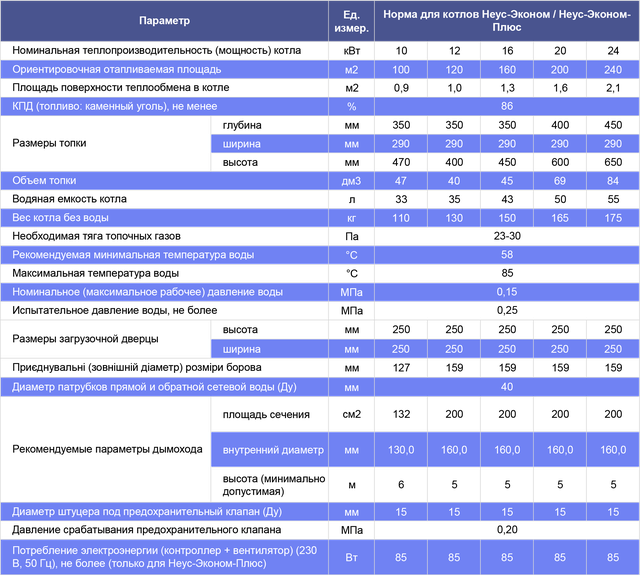640x575 pixels.
Task: Click 'Рекомендуемая минимальная температура воды' label
Action: tap(133, 255)
